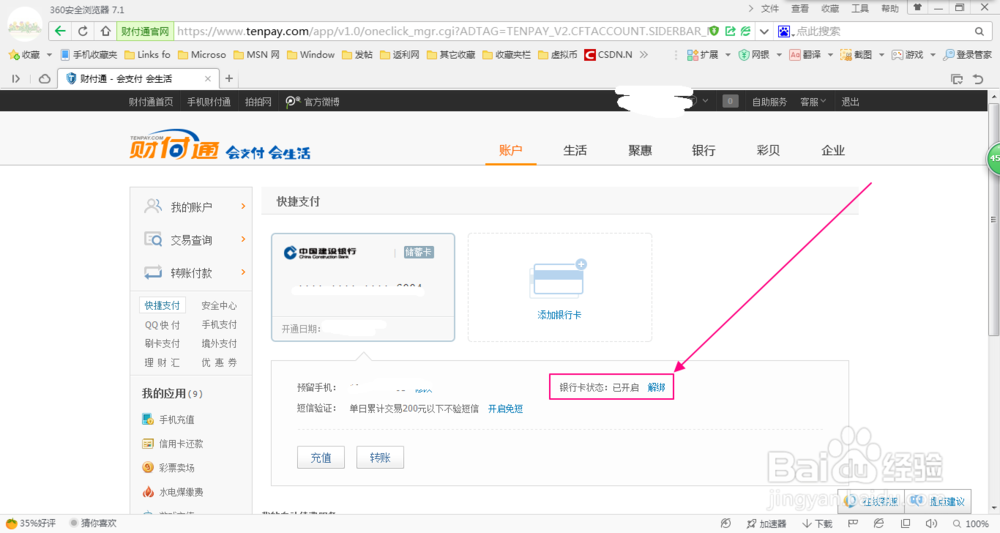Click 解绑 to unbind bank card

tap(656, 387)
